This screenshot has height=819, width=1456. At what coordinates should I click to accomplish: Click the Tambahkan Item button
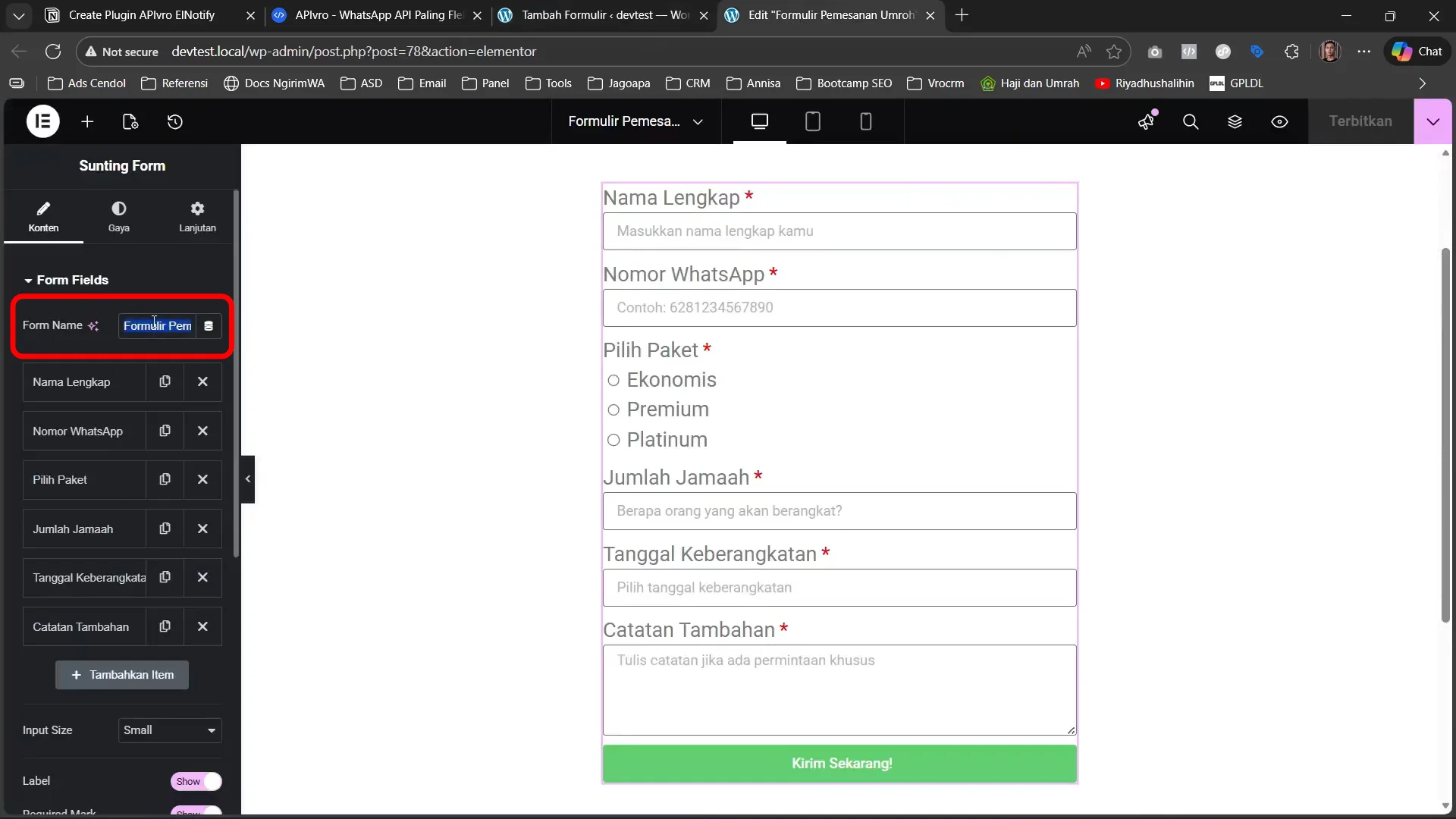(x=122, y=675)
